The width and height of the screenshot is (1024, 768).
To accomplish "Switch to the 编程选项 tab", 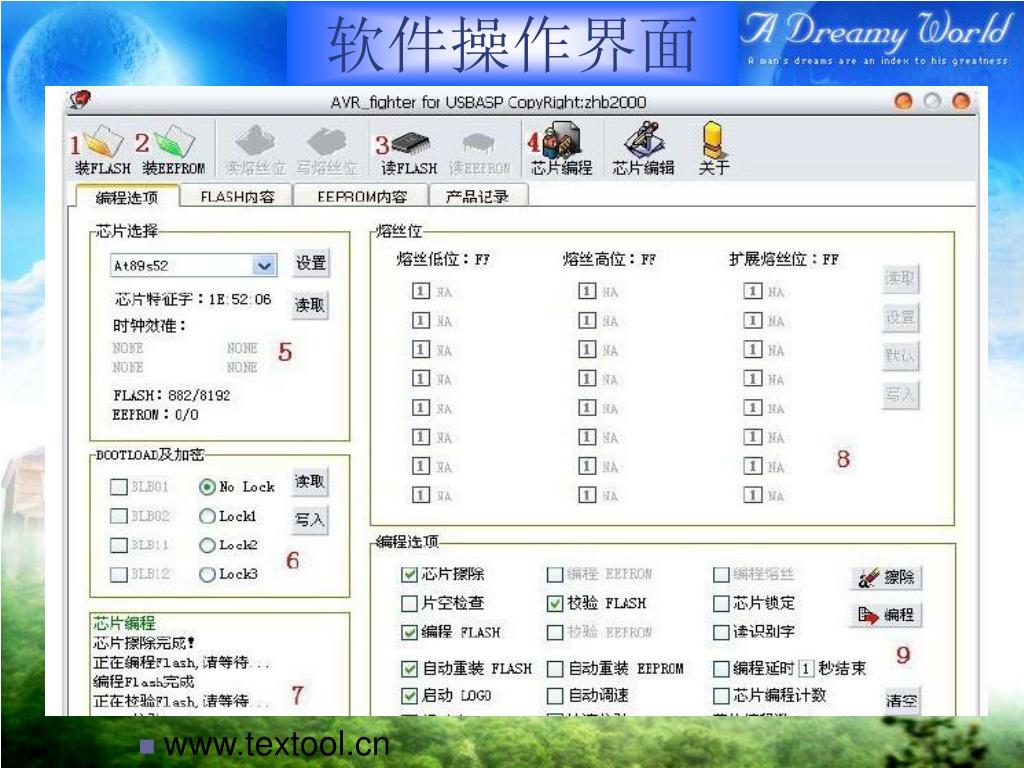I will [x=127, y=197].
